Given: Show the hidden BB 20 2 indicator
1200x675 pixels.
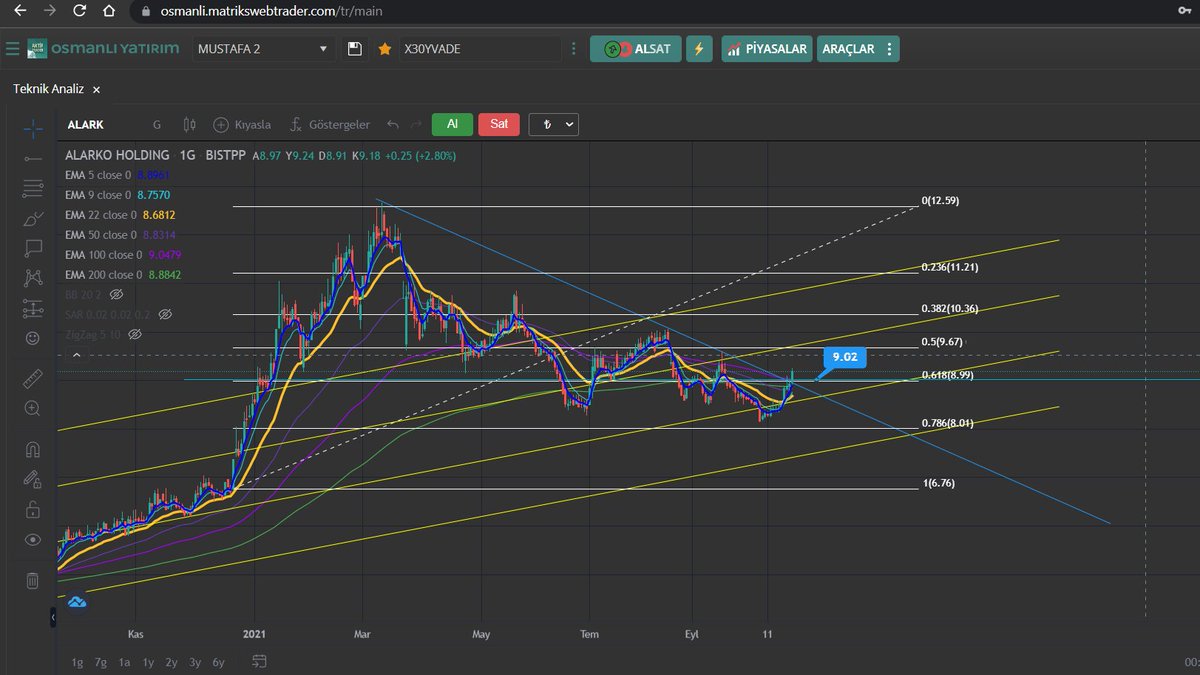Looking at the screenshot, I should coord(115,295).
